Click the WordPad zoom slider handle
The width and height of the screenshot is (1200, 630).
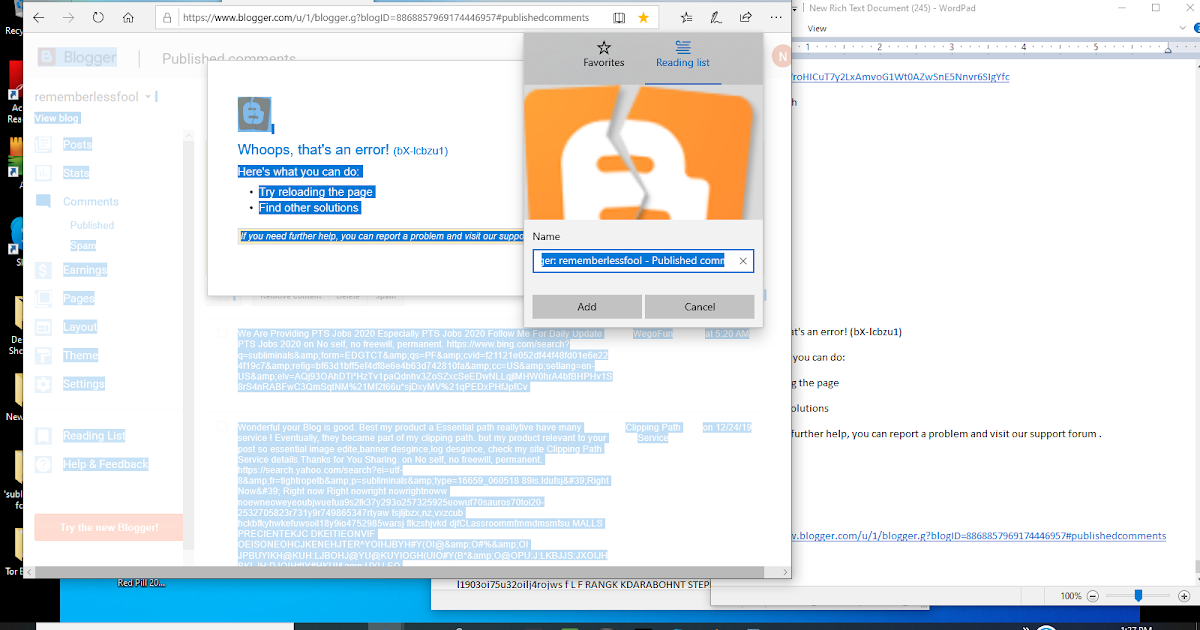tap(1138, 596)
